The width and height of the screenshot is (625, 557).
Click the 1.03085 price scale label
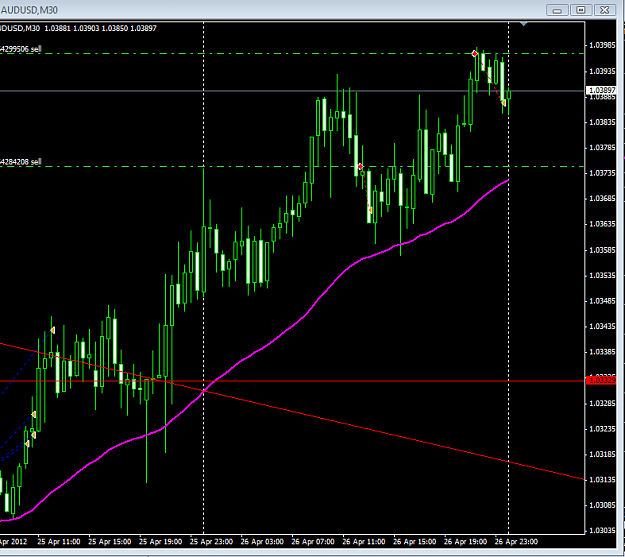tap(602, 505)
